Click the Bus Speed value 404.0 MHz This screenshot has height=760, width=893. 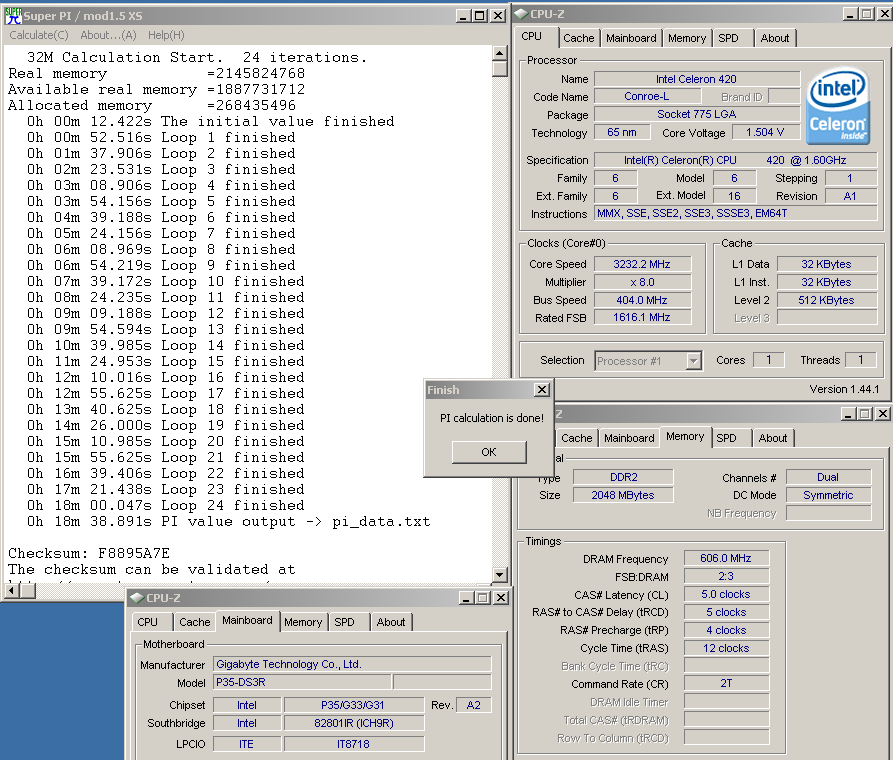(x=642, y=300)
